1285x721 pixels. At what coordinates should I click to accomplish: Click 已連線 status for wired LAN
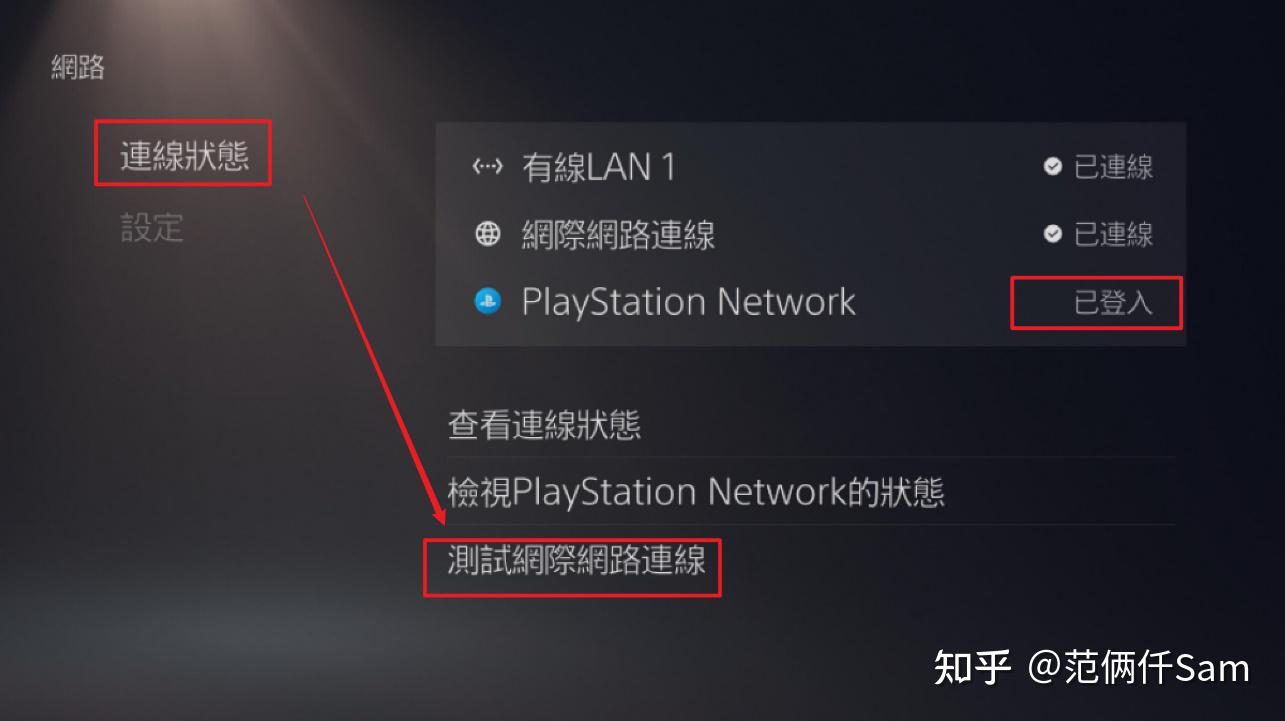[x=1113, y=167]
